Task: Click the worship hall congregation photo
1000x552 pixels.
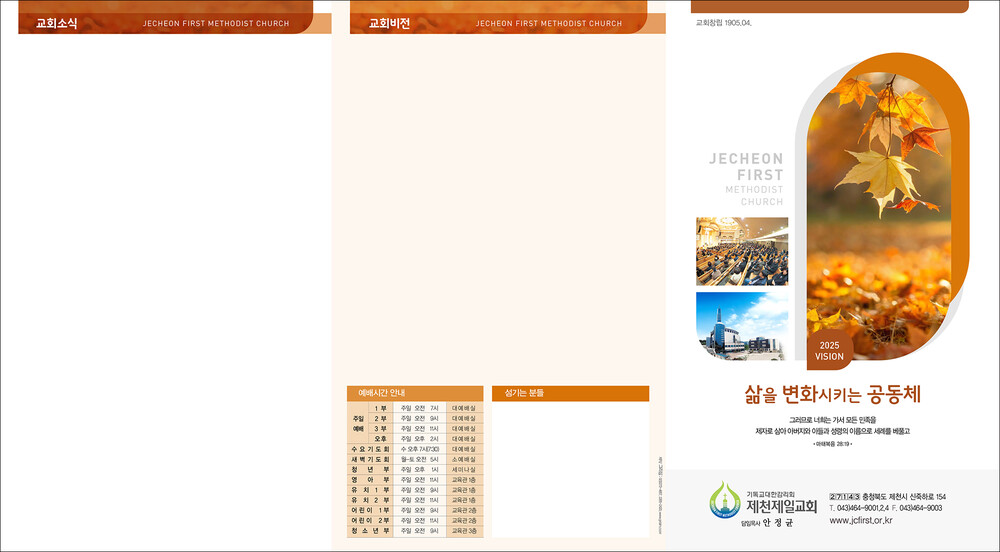Action: [x=741, y=251]
